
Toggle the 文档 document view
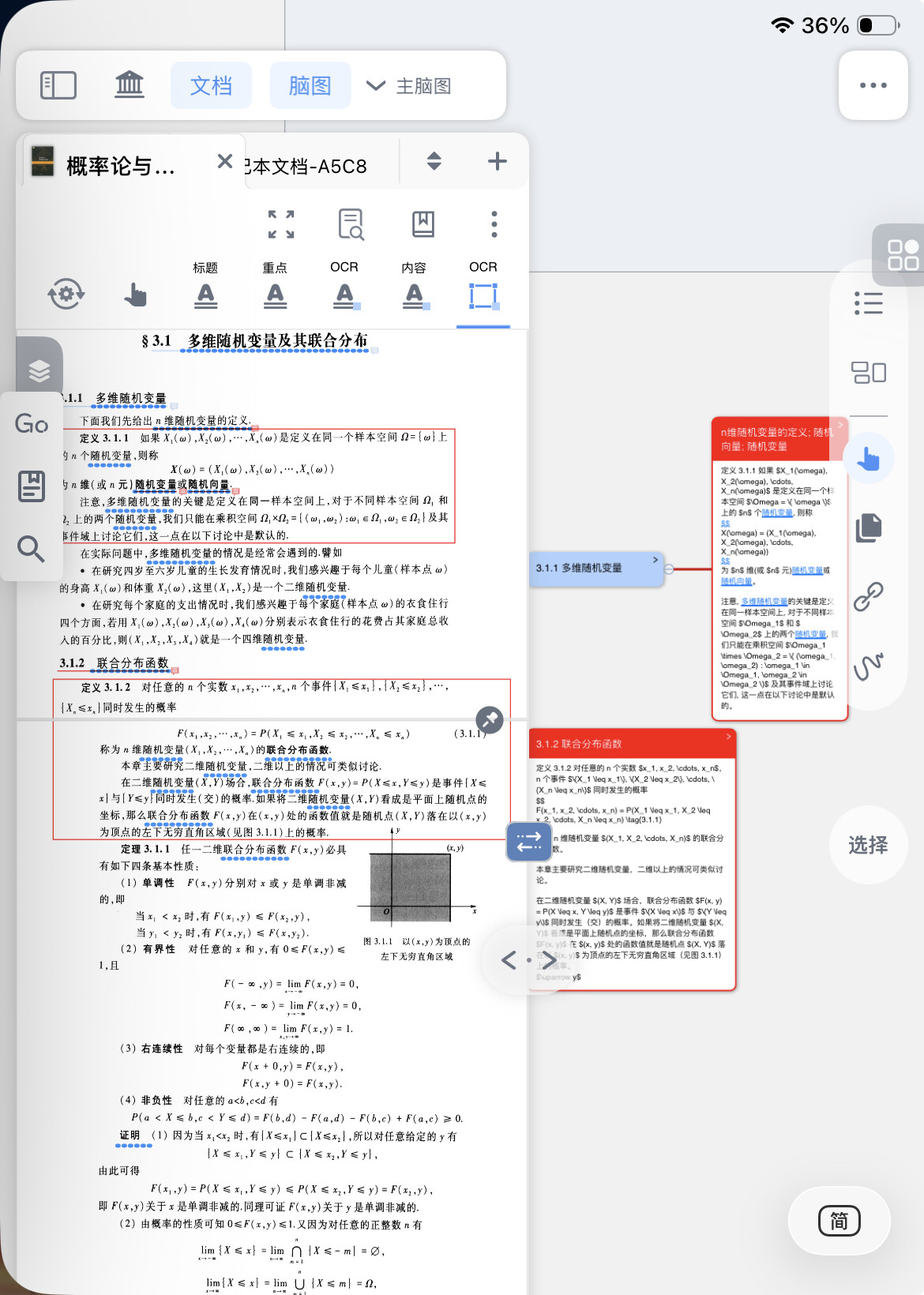pyautogui.click(x=211, y=85)
